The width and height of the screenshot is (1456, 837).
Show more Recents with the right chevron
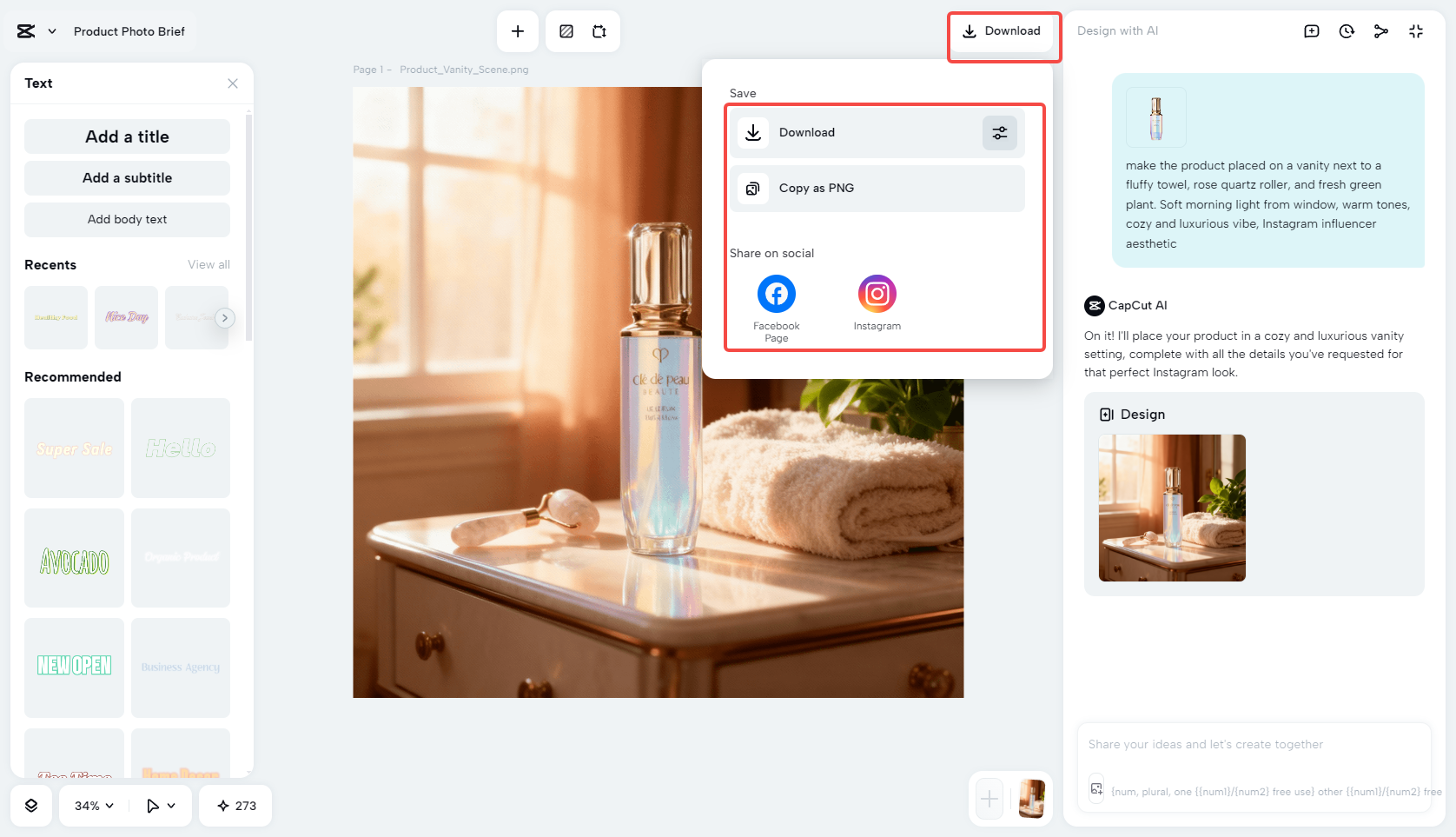pyautogui.click(x=225, y=317)
